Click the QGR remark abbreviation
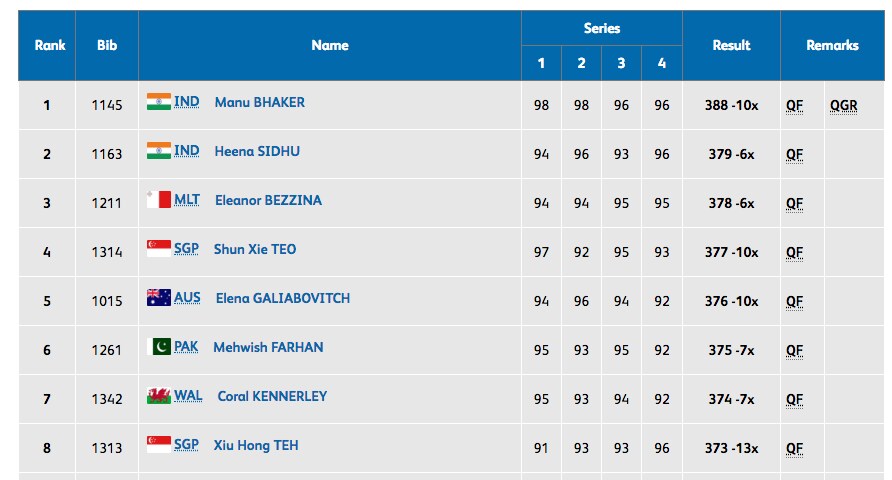Image resolution: width=892 pixels, height=480 pixels. coord(843,106)
